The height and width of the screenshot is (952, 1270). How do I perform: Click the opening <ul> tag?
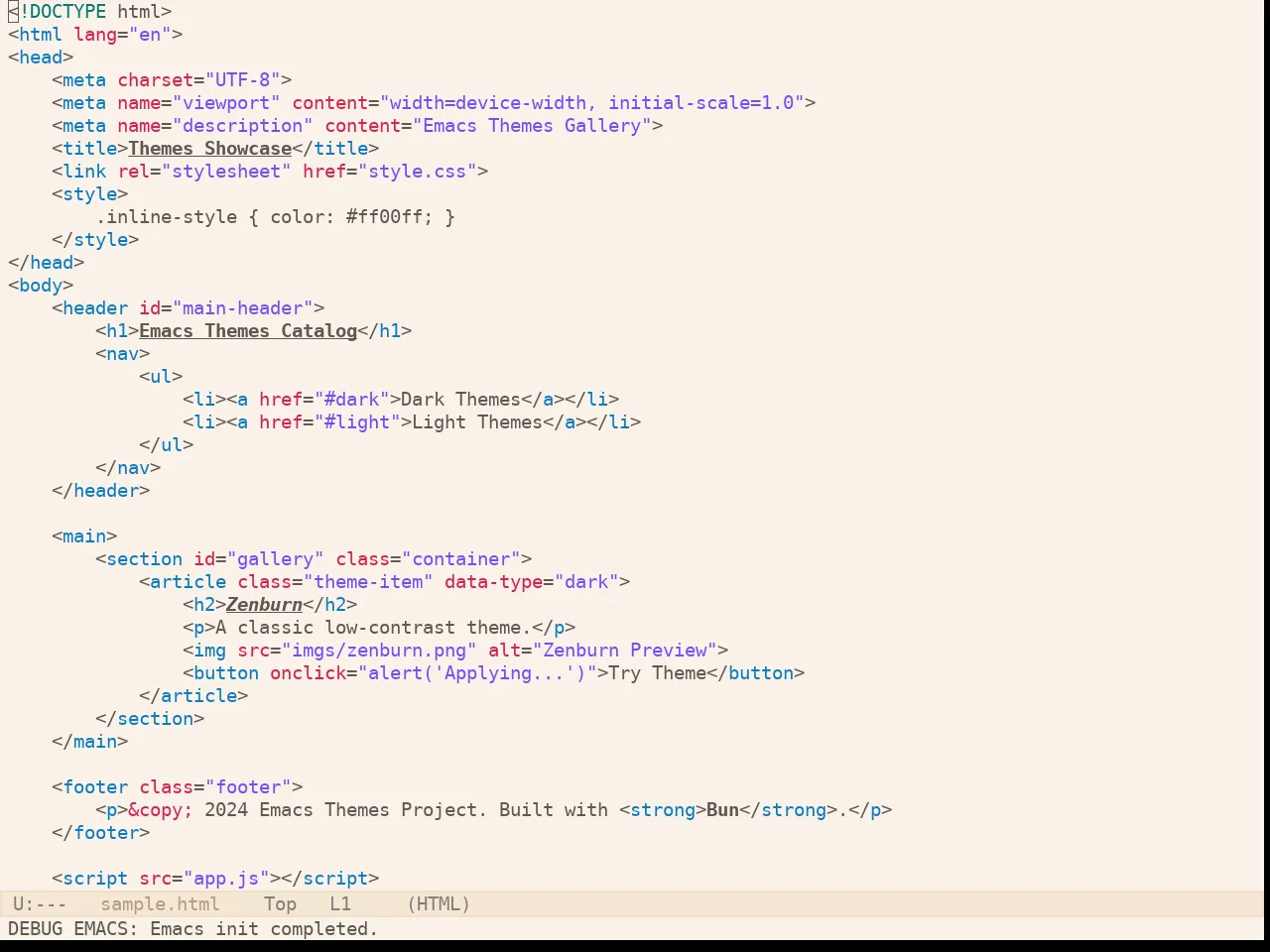click(x=161, y=377)
